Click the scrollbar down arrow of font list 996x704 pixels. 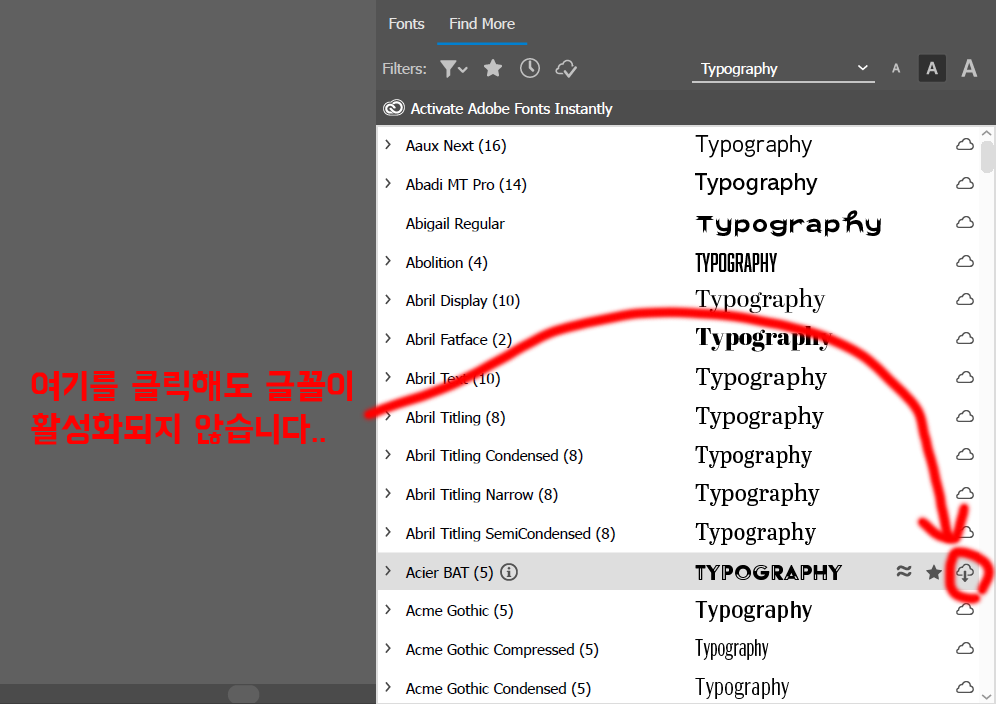tap(986, 696)
